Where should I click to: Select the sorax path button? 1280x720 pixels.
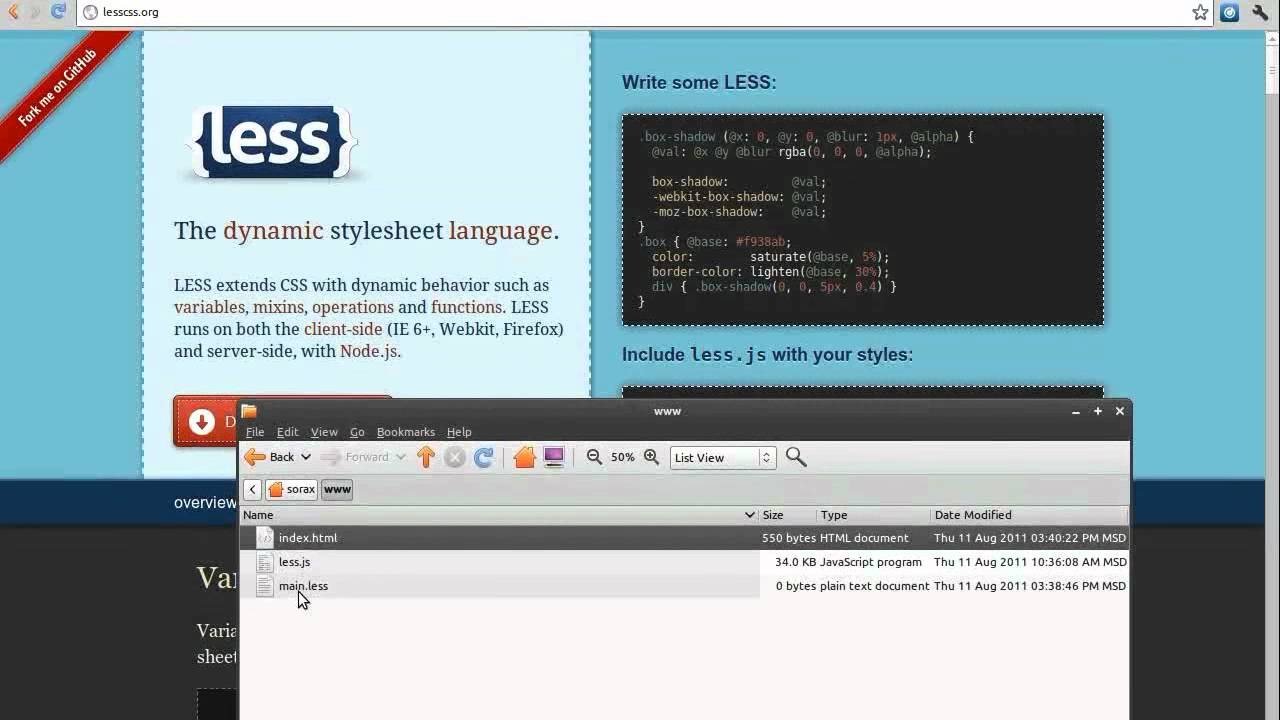pyautogui.click(x=292, y=489)
